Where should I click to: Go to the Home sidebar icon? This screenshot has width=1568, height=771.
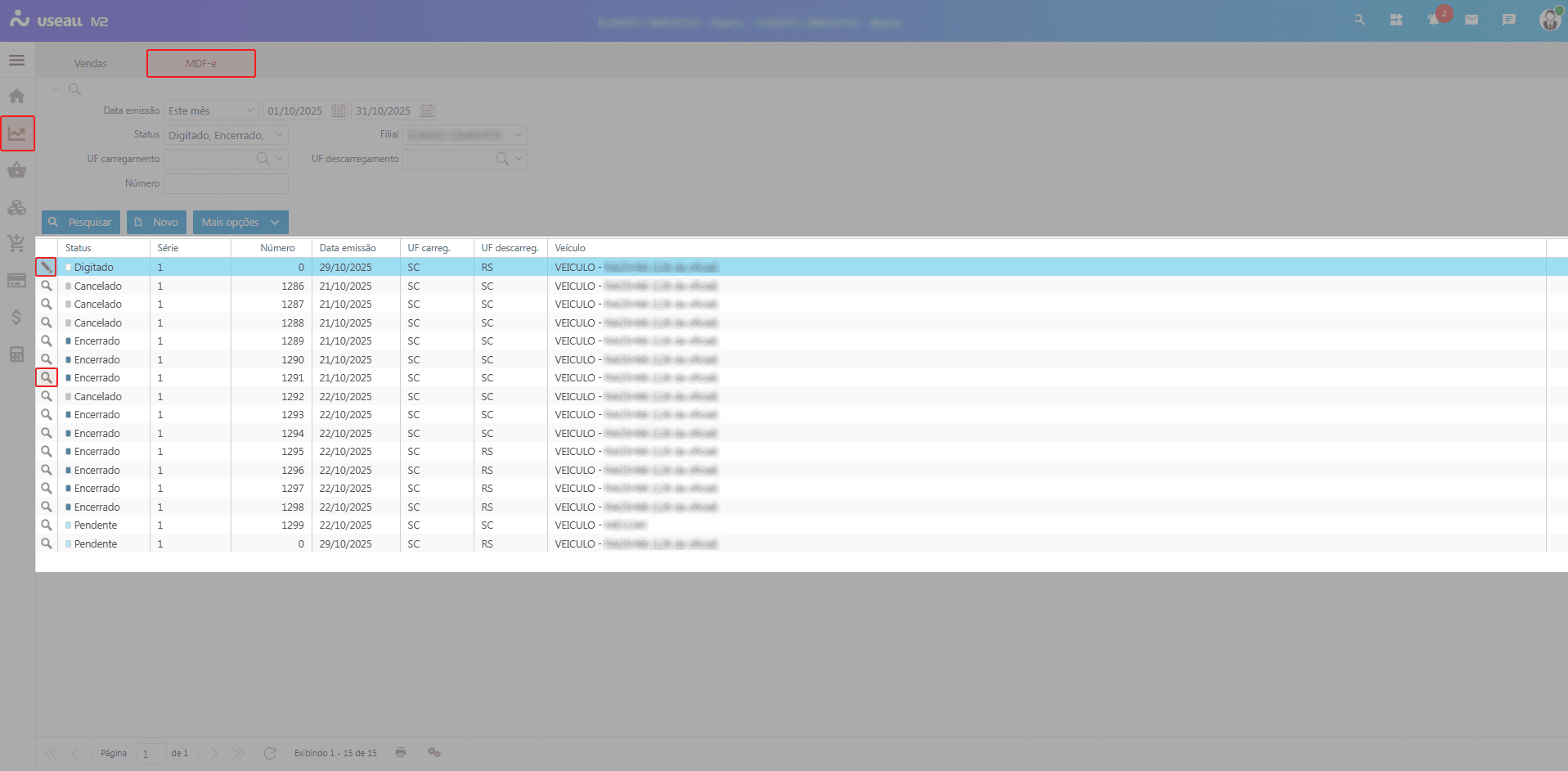click(16, 97)
